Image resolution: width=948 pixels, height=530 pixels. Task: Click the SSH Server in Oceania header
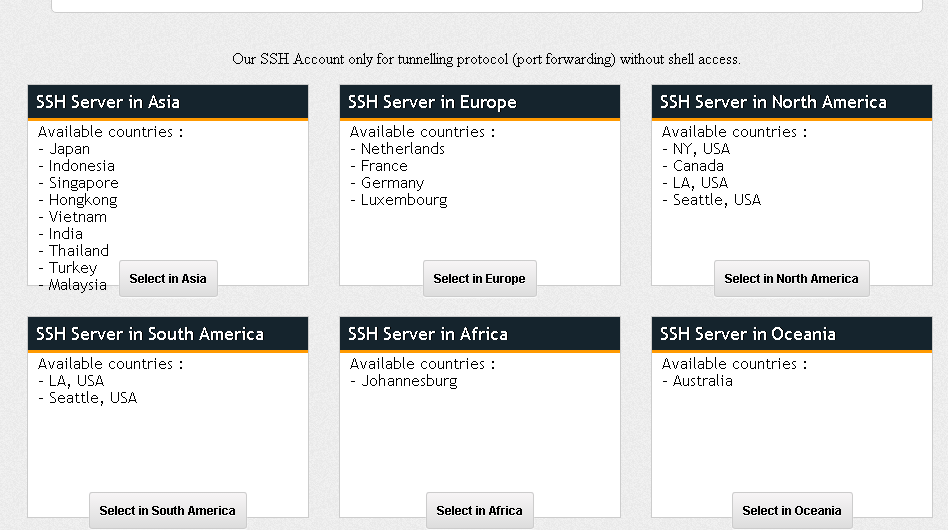click(792, 334)
